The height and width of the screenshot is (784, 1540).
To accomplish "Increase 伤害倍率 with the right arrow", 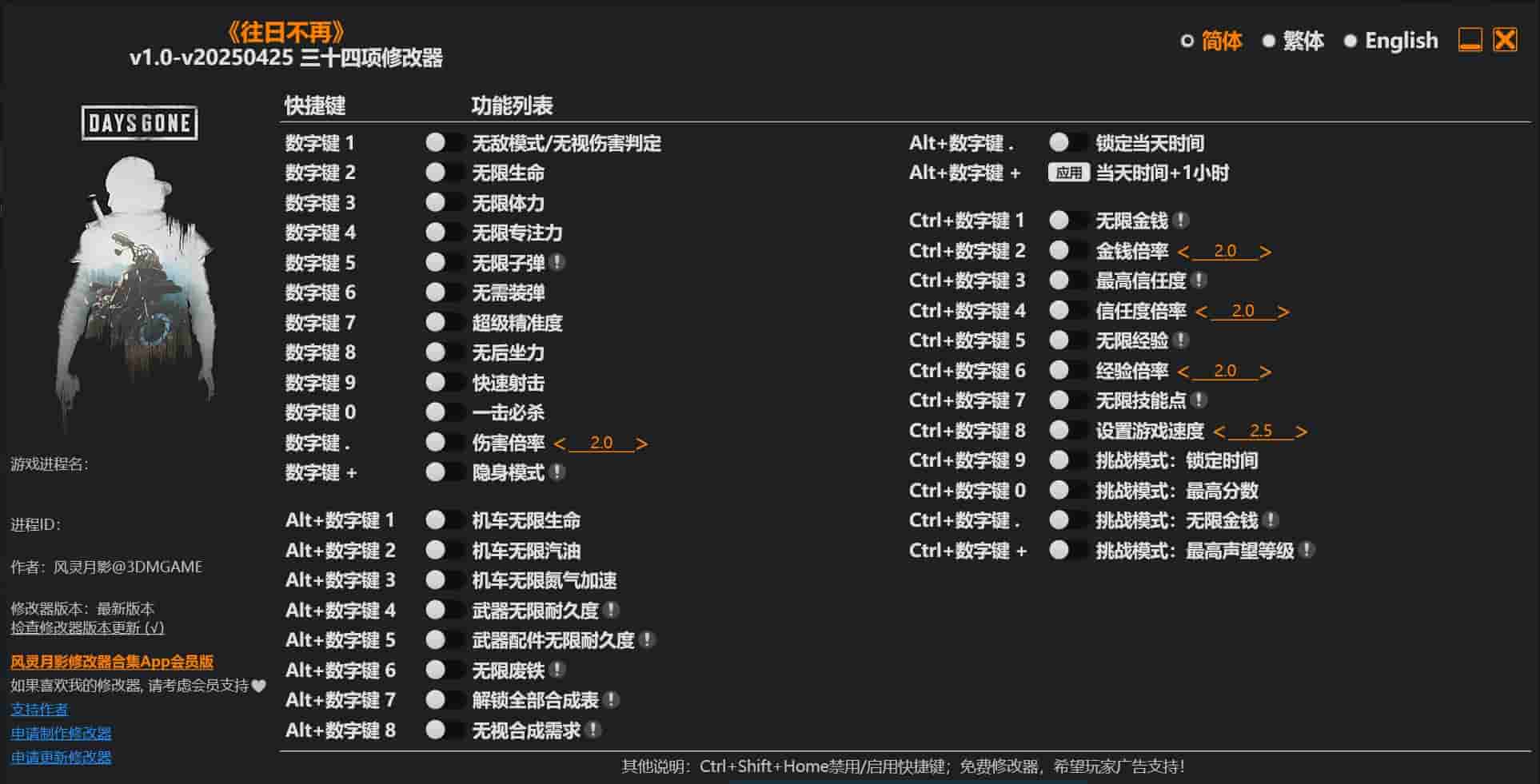I will pyautogui.click(x=642, y=442).
